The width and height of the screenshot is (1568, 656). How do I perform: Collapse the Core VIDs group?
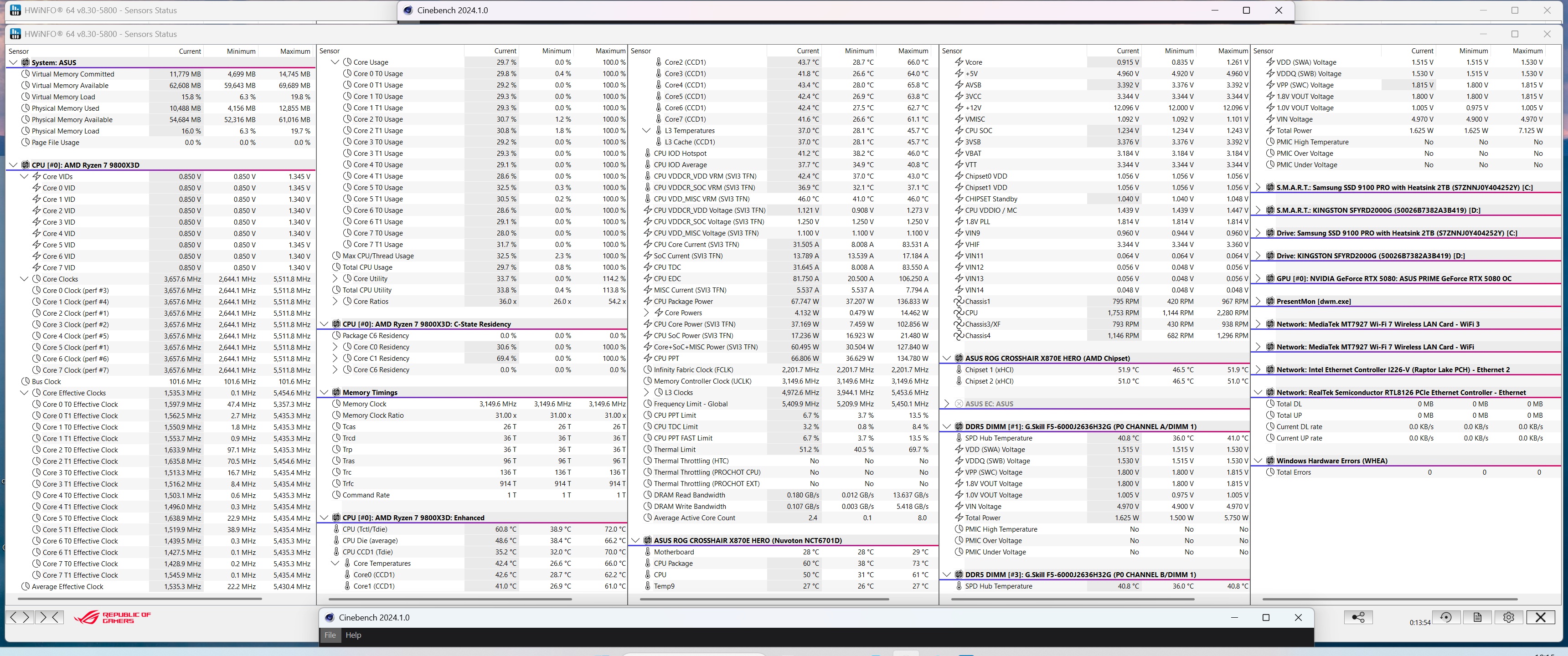(x=24, y=176)
